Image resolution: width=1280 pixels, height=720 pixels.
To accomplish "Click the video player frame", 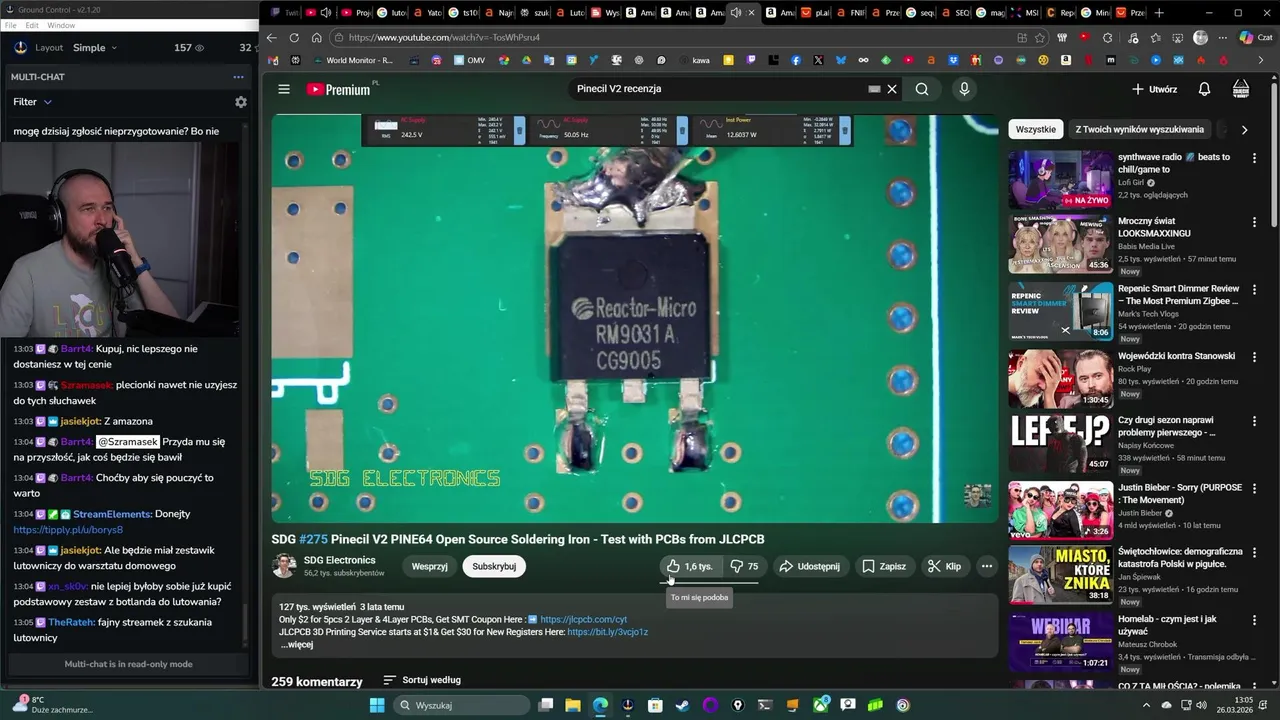I will 635,318.
